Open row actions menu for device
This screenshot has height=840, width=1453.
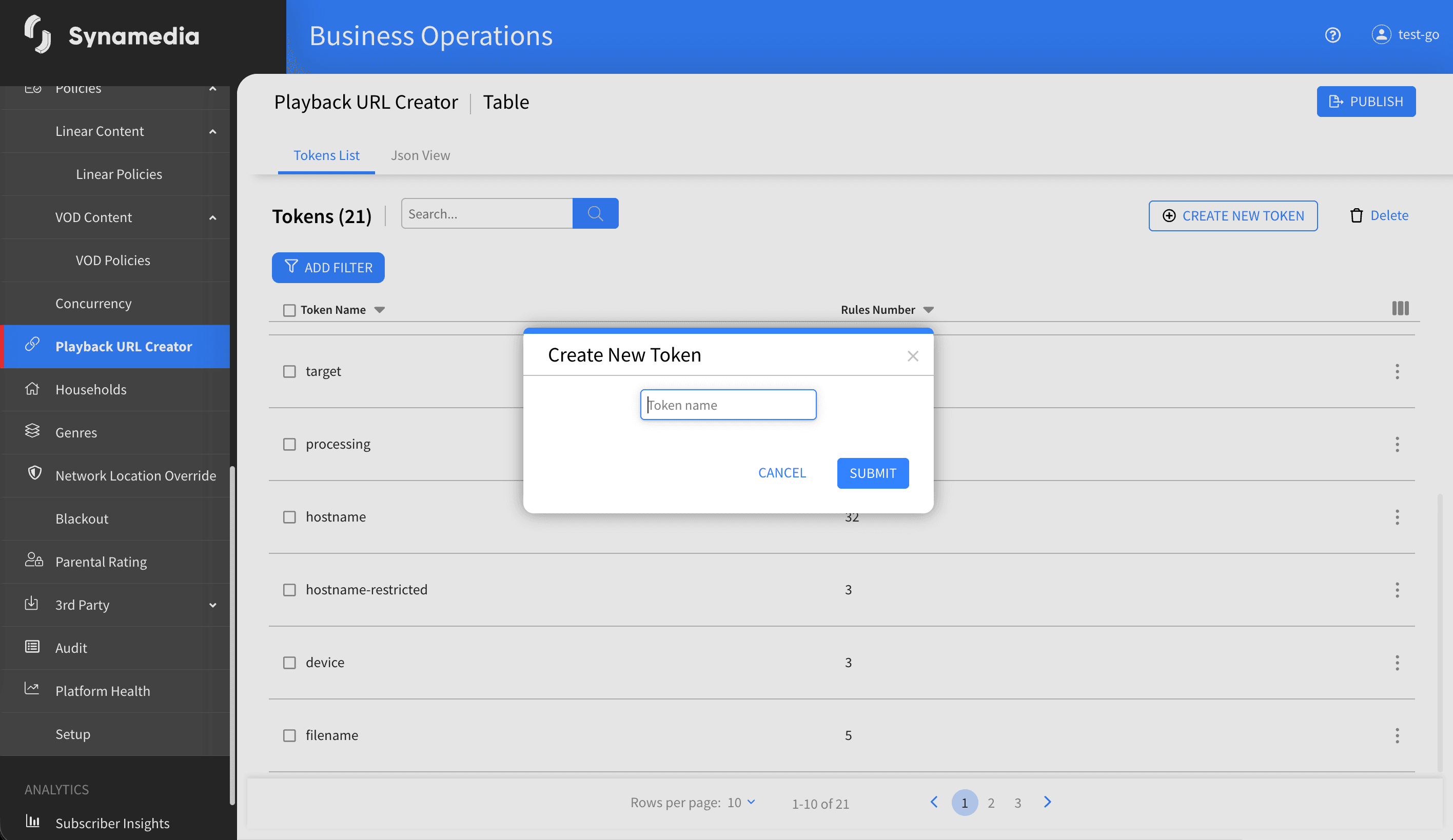click(x=1397, y=663)
